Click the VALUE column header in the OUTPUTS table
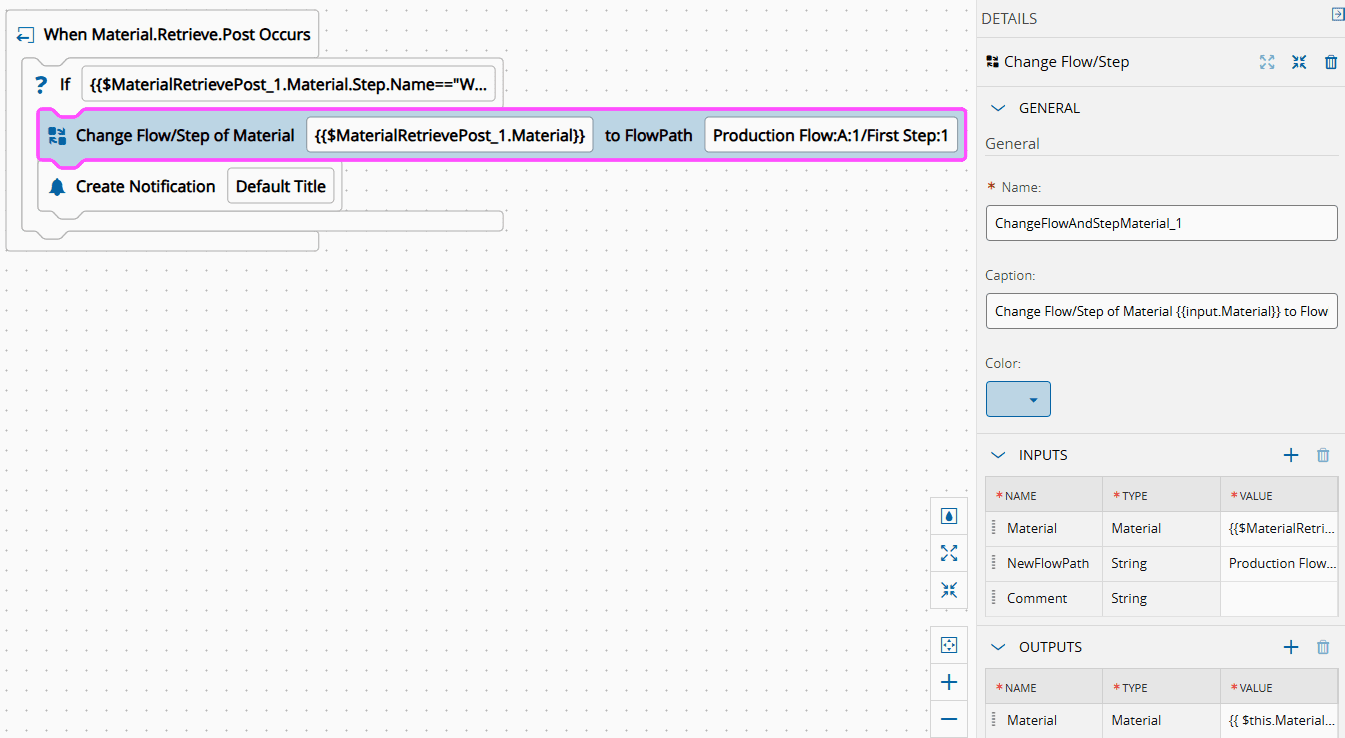 pos(1279,687)
